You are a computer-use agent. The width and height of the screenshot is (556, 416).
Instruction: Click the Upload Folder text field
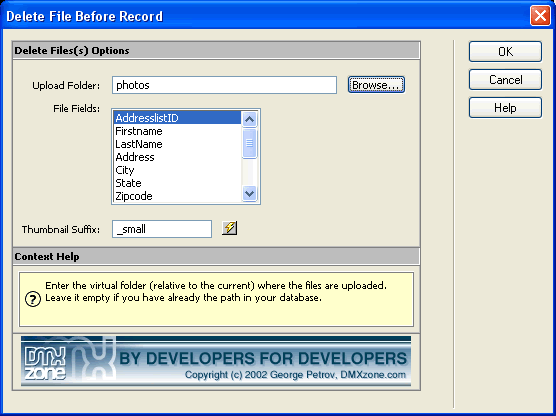(224, 85)
